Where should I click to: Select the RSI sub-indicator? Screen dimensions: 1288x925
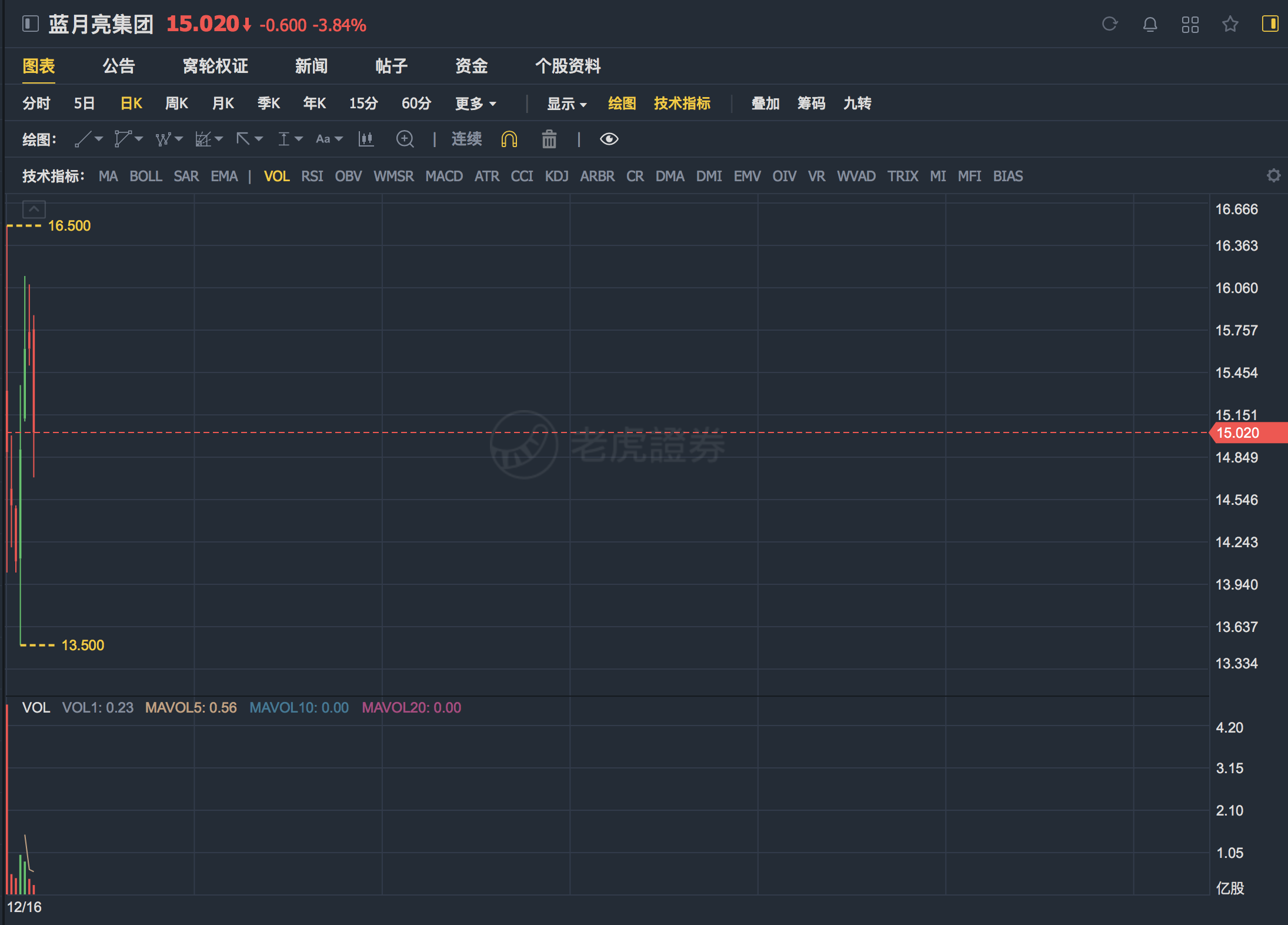tap(312, 176)
